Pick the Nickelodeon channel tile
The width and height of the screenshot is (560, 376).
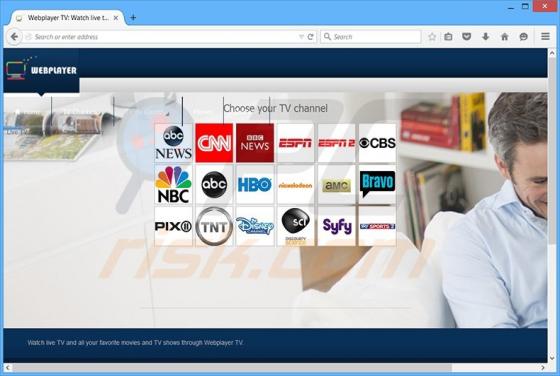295,184
